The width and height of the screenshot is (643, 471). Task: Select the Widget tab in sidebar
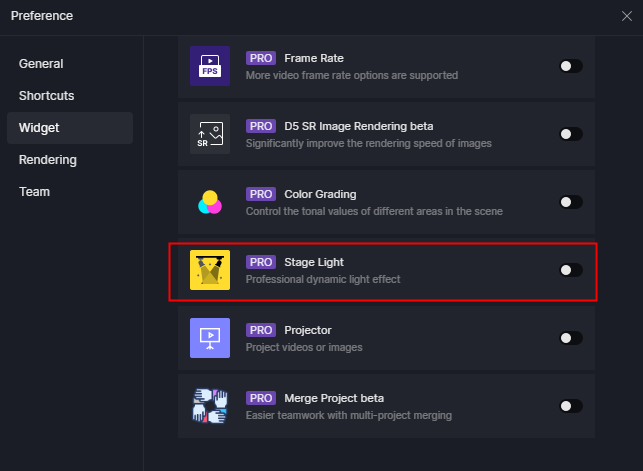click(x=40, y=128)
